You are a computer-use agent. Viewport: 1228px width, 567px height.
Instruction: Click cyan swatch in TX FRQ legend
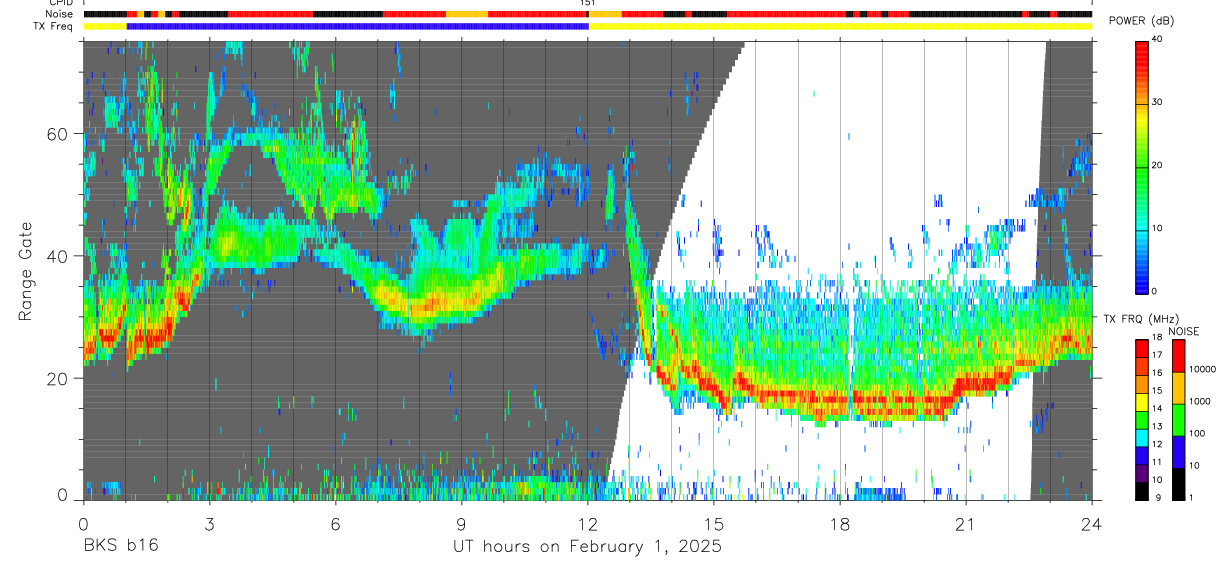[1141, 436]
